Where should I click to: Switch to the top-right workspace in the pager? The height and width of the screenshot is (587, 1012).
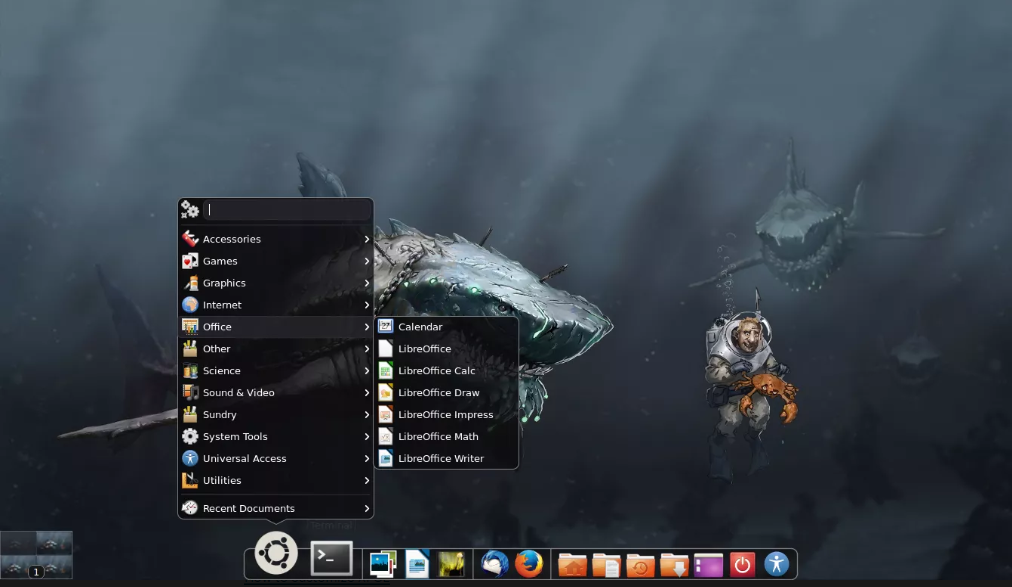pos(54,543)
